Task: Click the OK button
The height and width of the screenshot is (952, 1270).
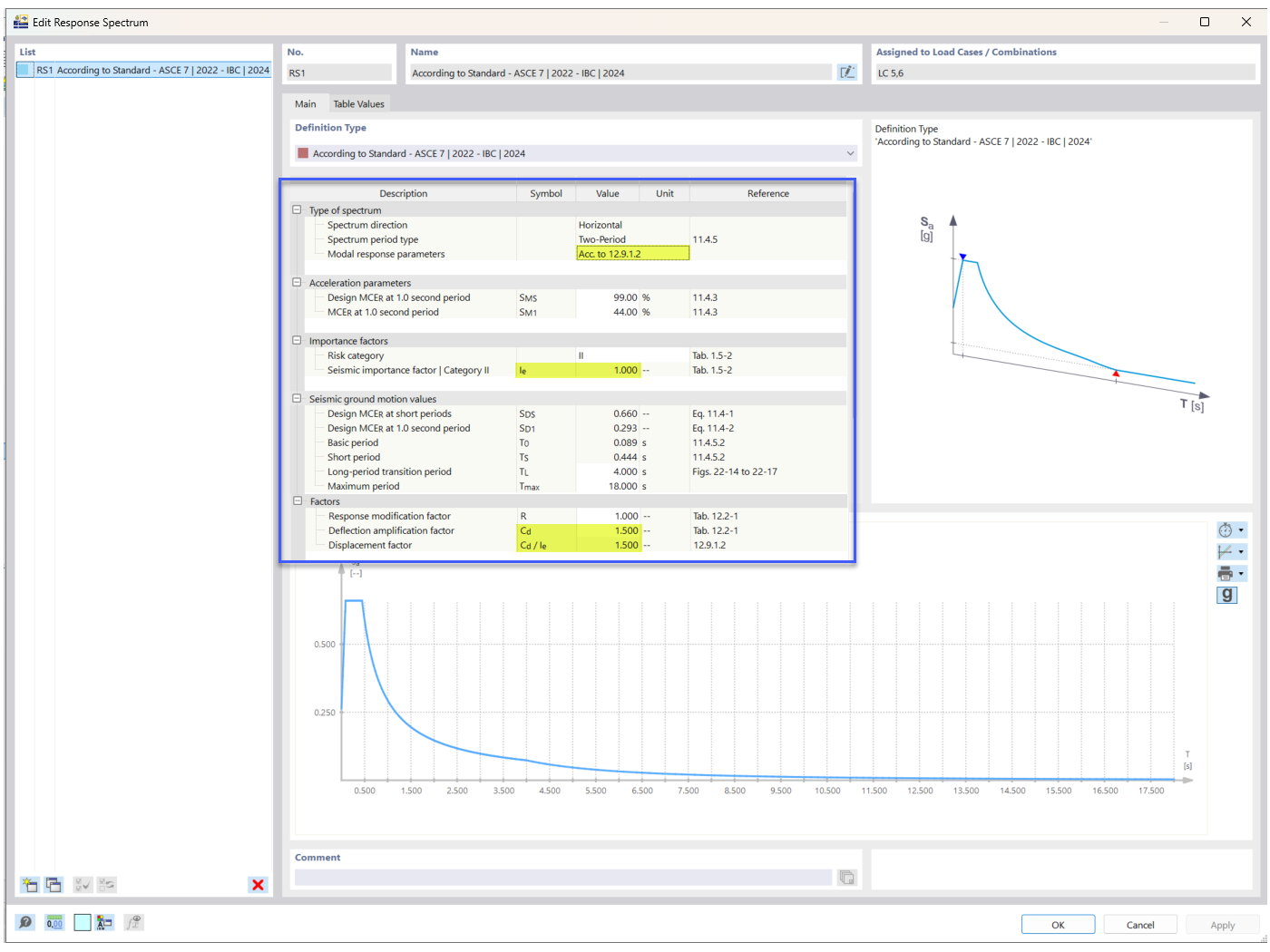Action: point(1058,924)
